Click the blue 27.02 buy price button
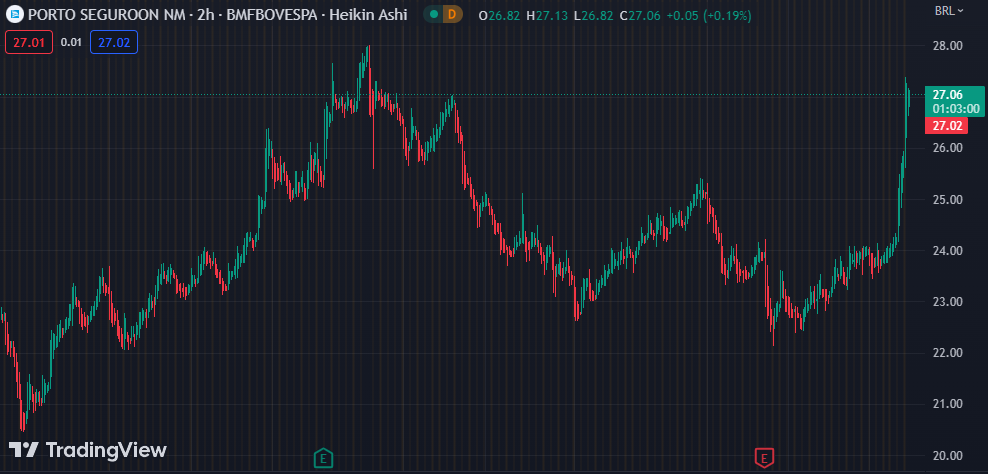This screenshot has width=988, height=474. click(114, 42)
